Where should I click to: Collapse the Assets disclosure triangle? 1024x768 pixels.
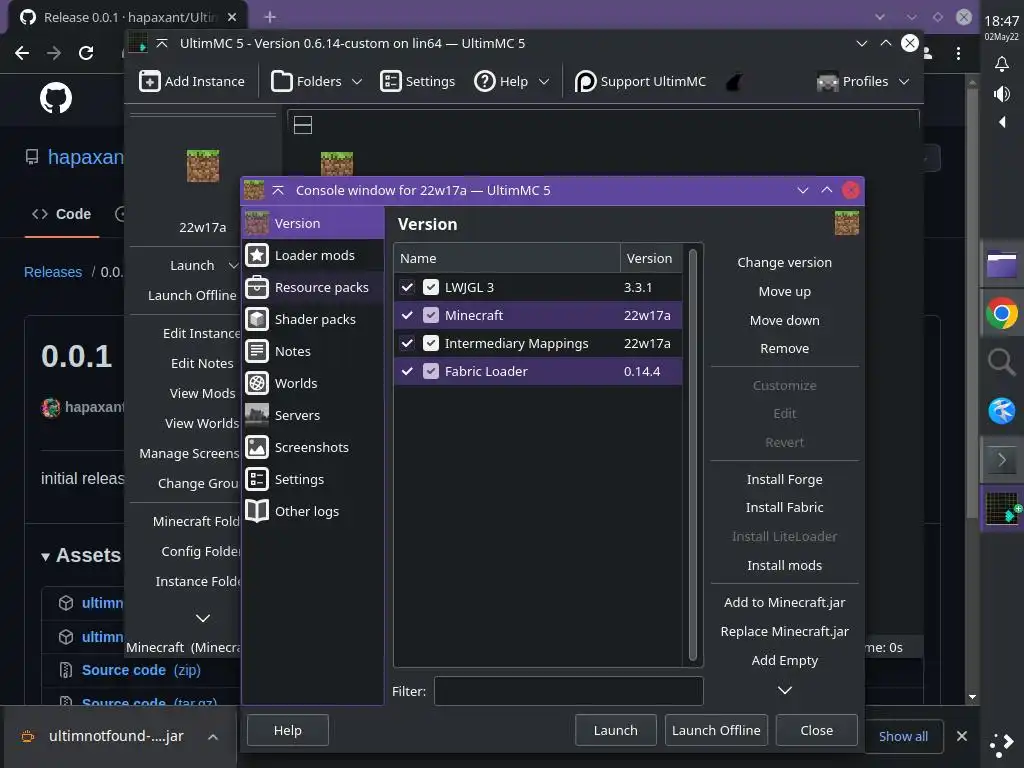[x=45, y=556]
